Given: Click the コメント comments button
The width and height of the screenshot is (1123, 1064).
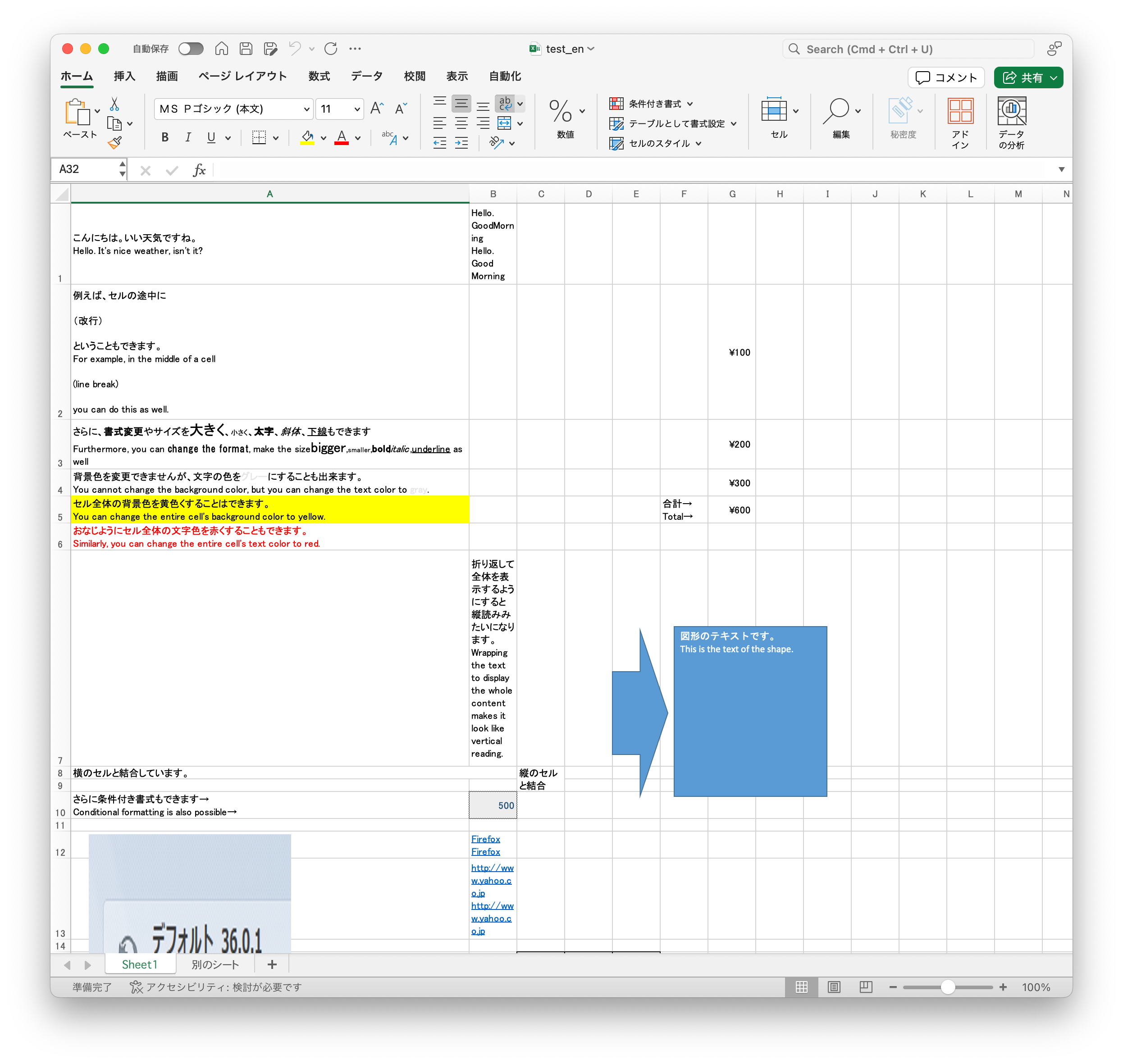Looking at the screenshot, I should (x=946, y=77).
